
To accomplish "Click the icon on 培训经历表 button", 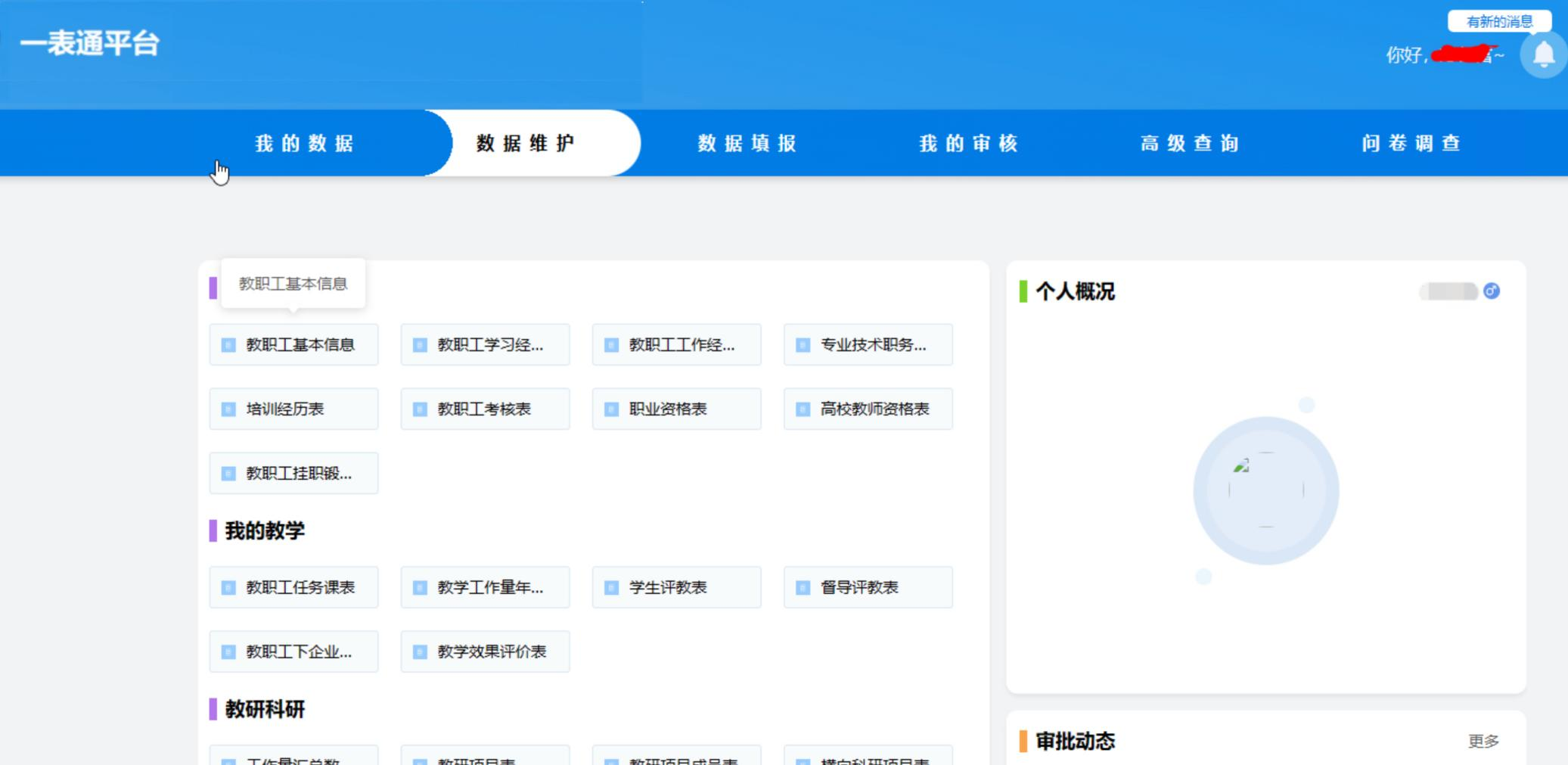I will tap(228, 409).
